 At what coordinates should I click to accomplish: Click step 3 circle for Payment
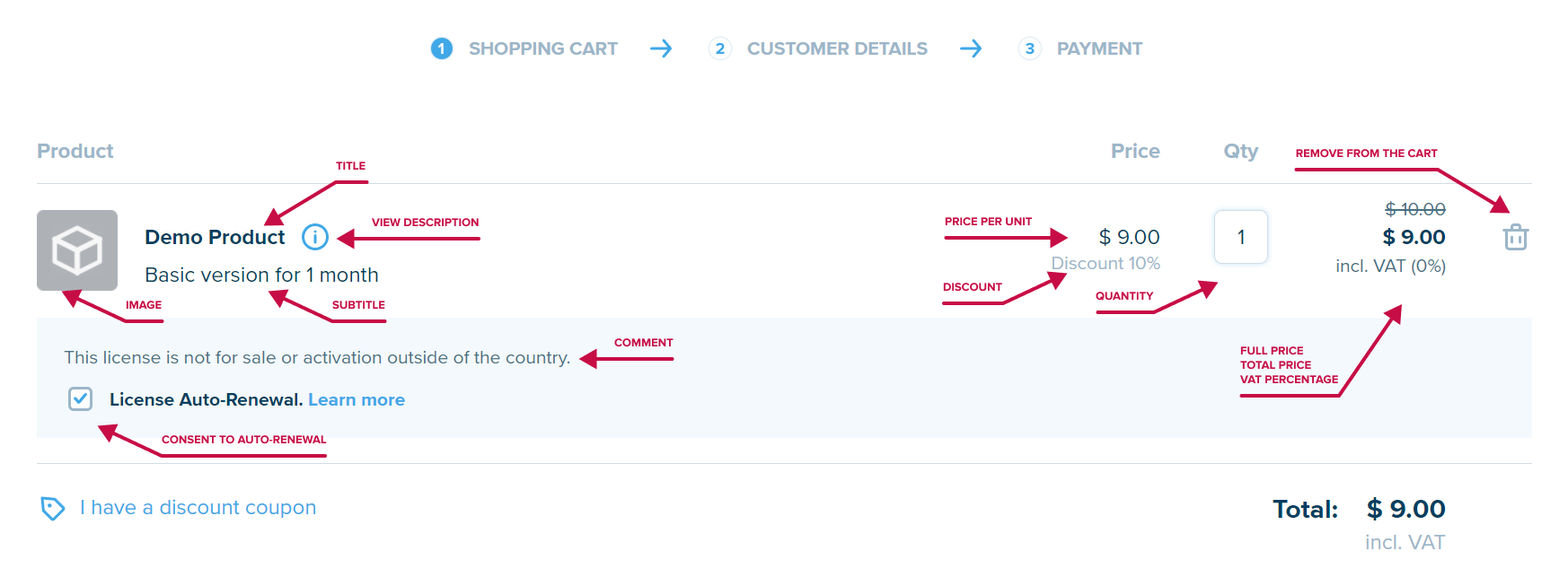pyautogui.click(x=1030, y=48)
